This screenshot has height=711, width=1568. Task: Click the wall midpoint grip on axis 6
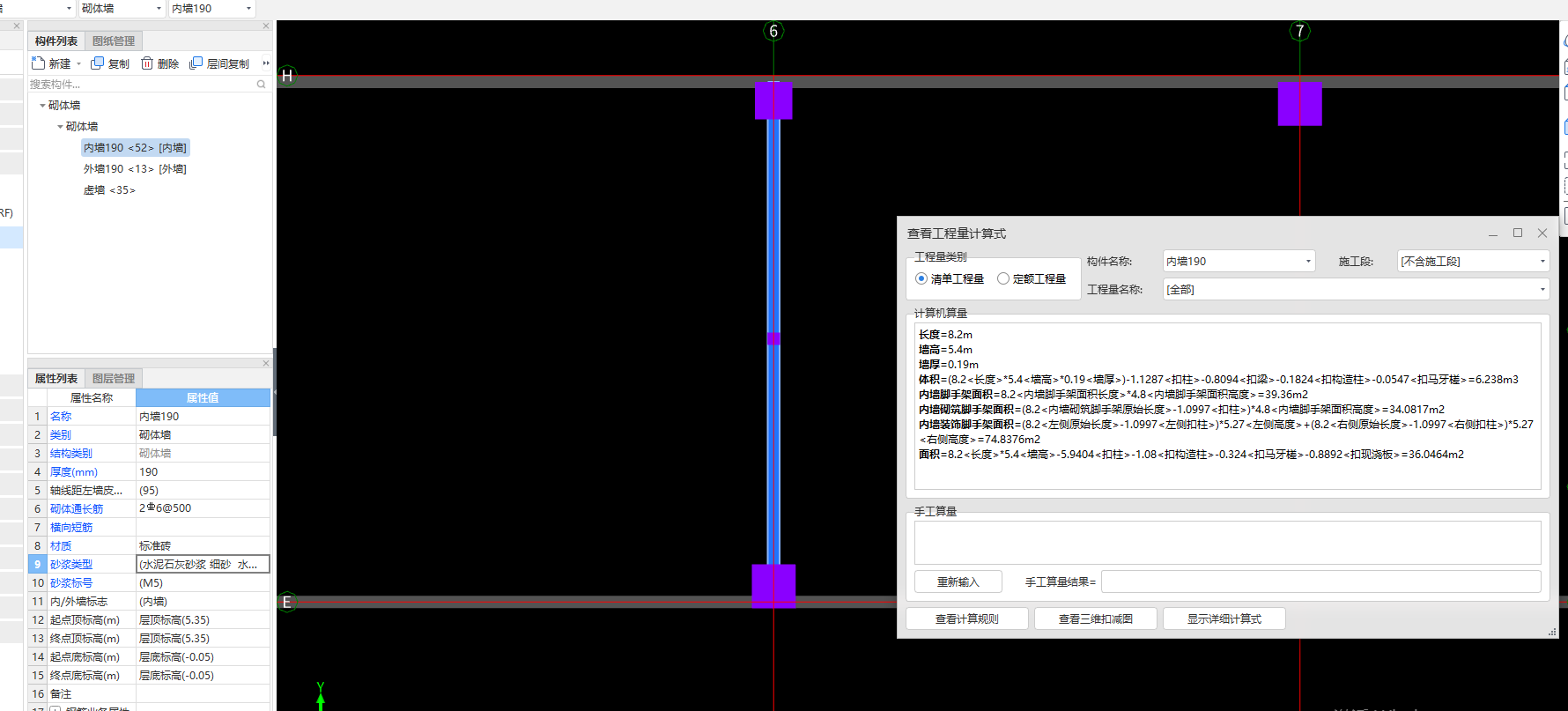tap(773, 338)
